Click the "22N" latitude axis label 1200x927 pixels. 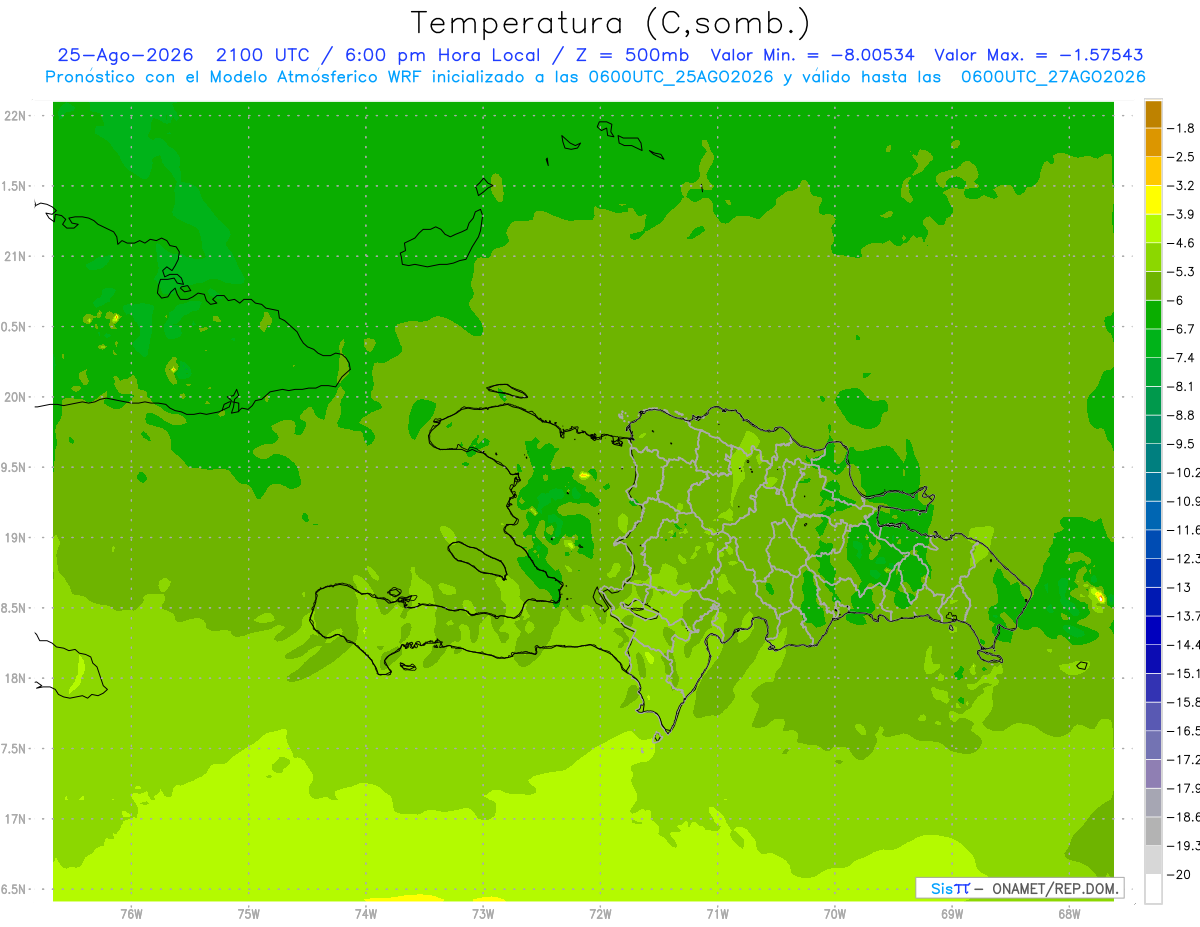point(14,116)
